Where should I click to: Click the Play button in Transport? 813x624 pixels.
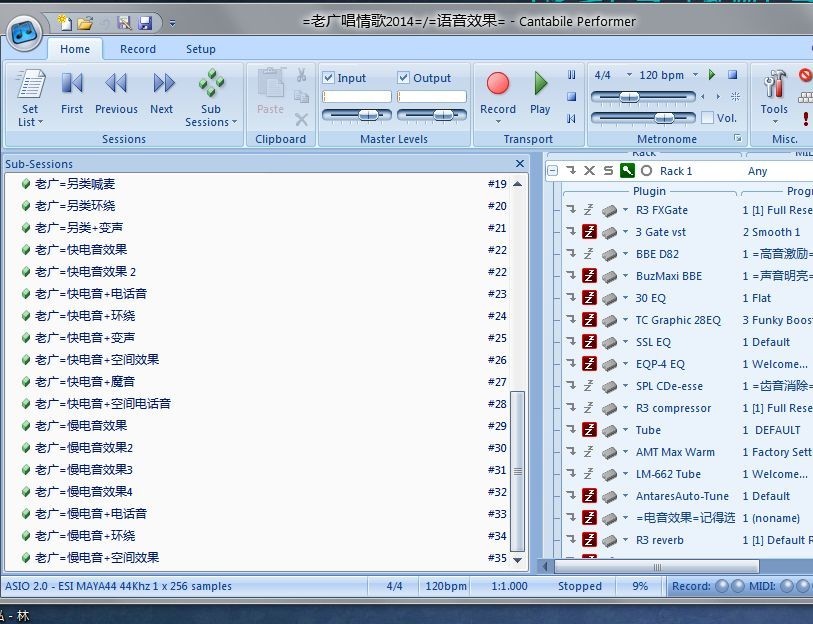click(x=540, y=85)
